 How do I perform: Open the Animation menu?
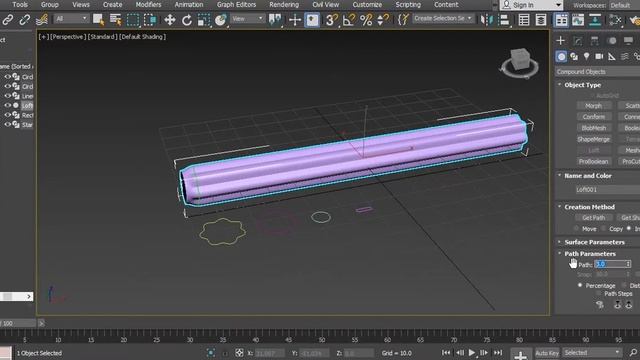pos(189,4)
